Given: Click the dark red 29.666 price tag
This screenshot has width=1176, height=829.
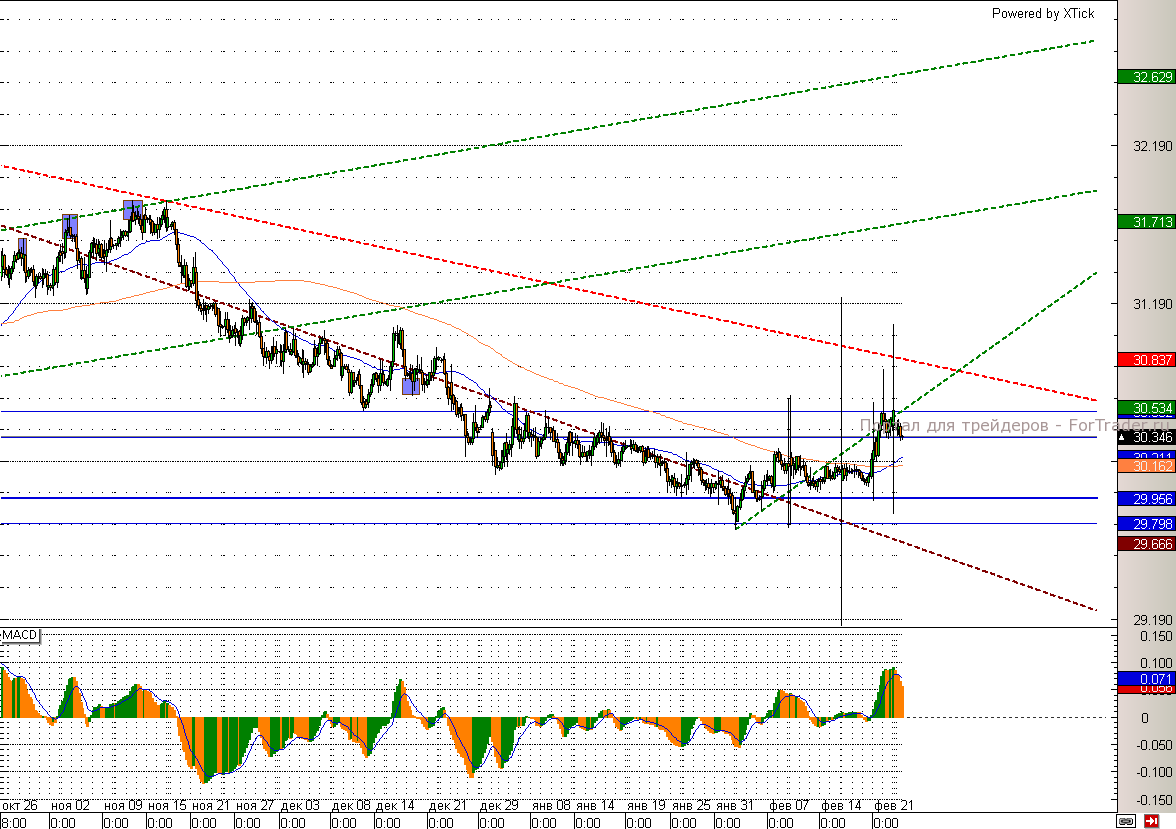Looking at the screenshot, I should pos(1145,543).
